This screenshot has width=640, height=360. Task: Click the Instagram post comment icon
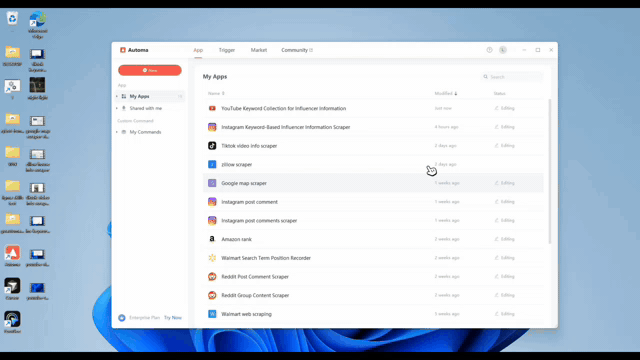212,202
